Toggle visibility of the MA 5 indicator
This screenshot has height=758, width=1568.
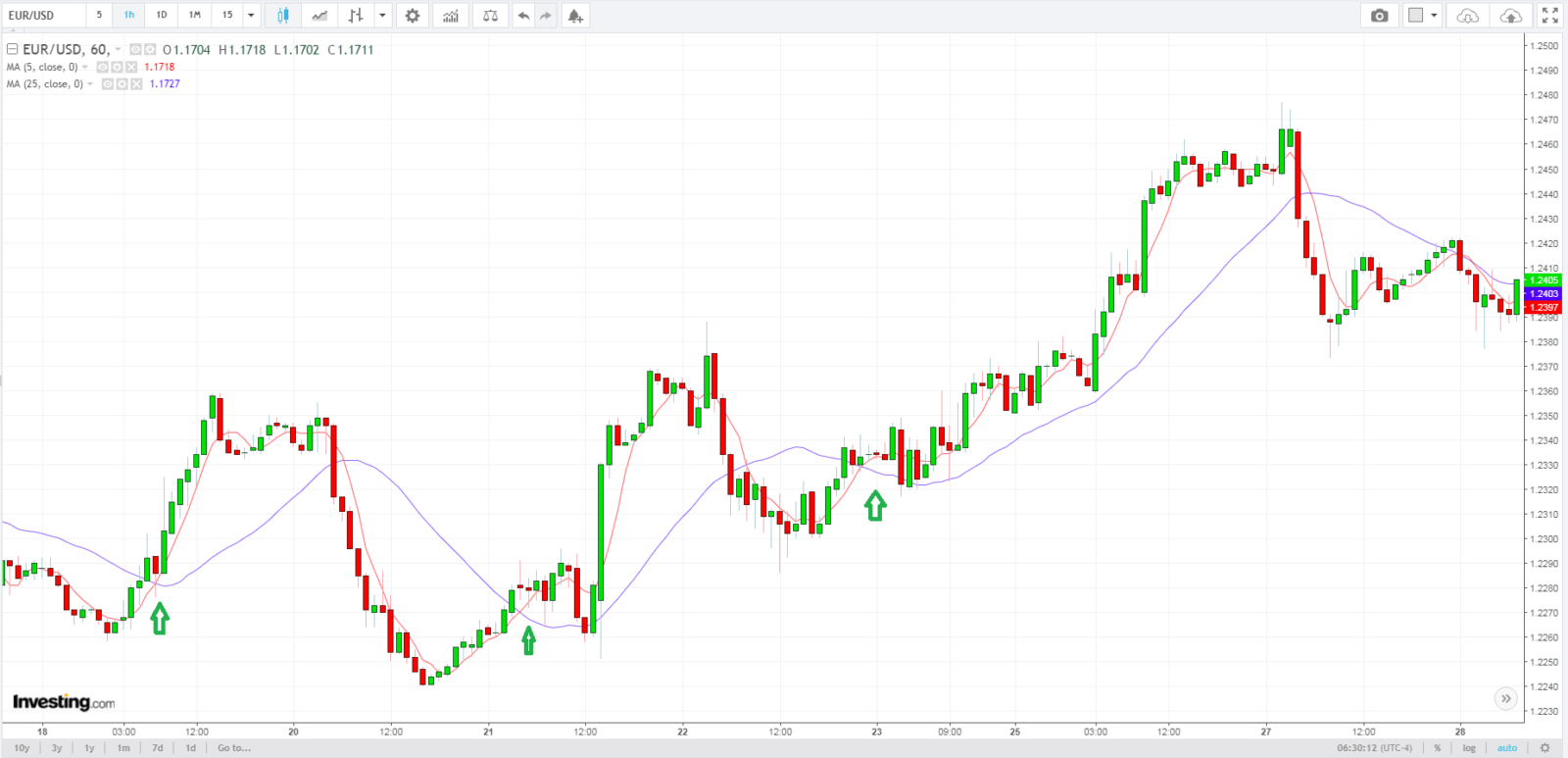coord(103,68)
